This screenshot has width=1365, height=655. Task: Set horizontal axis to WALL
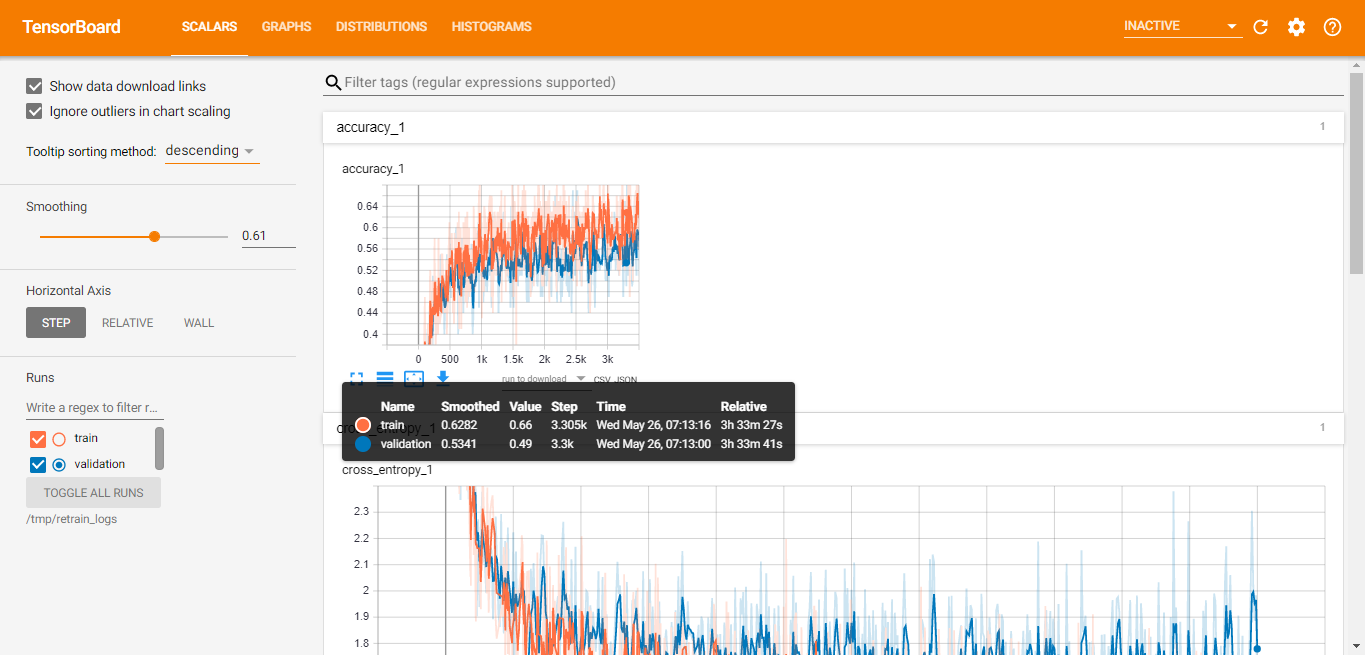199,323
